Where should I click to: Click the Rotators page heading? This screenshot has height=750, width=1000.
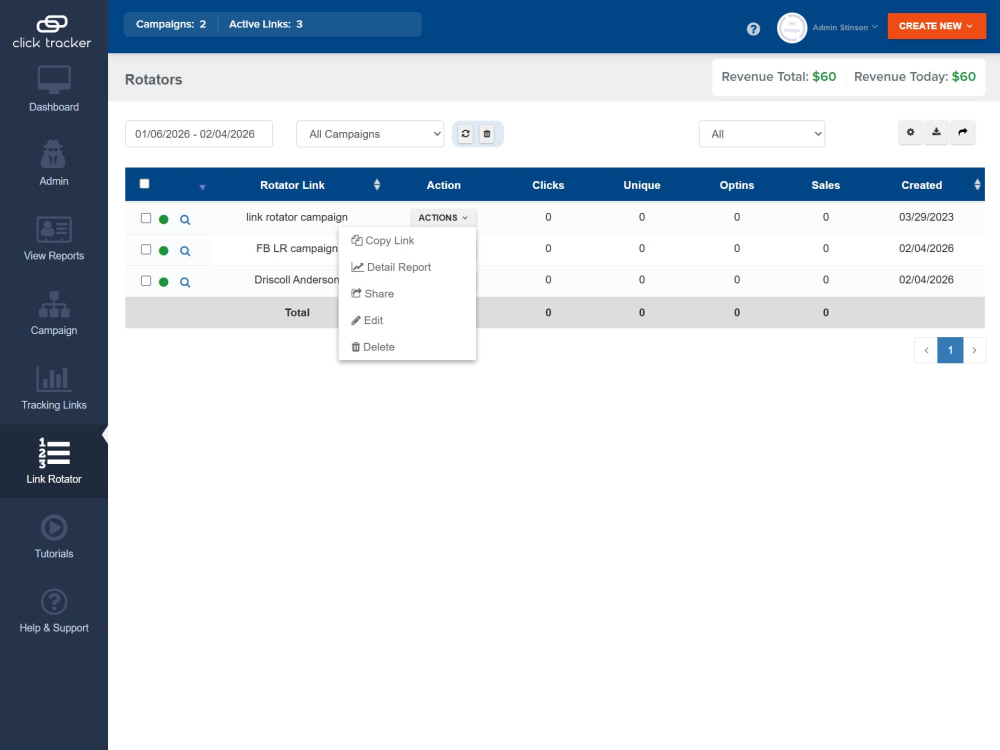point(154,80)
